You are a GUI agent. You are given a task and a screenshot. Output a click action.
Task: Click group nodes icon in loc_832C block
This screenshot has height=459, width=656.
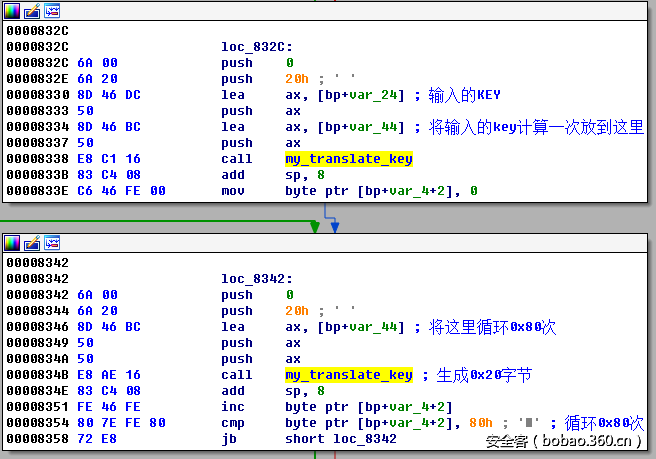(x=51, y=10)
